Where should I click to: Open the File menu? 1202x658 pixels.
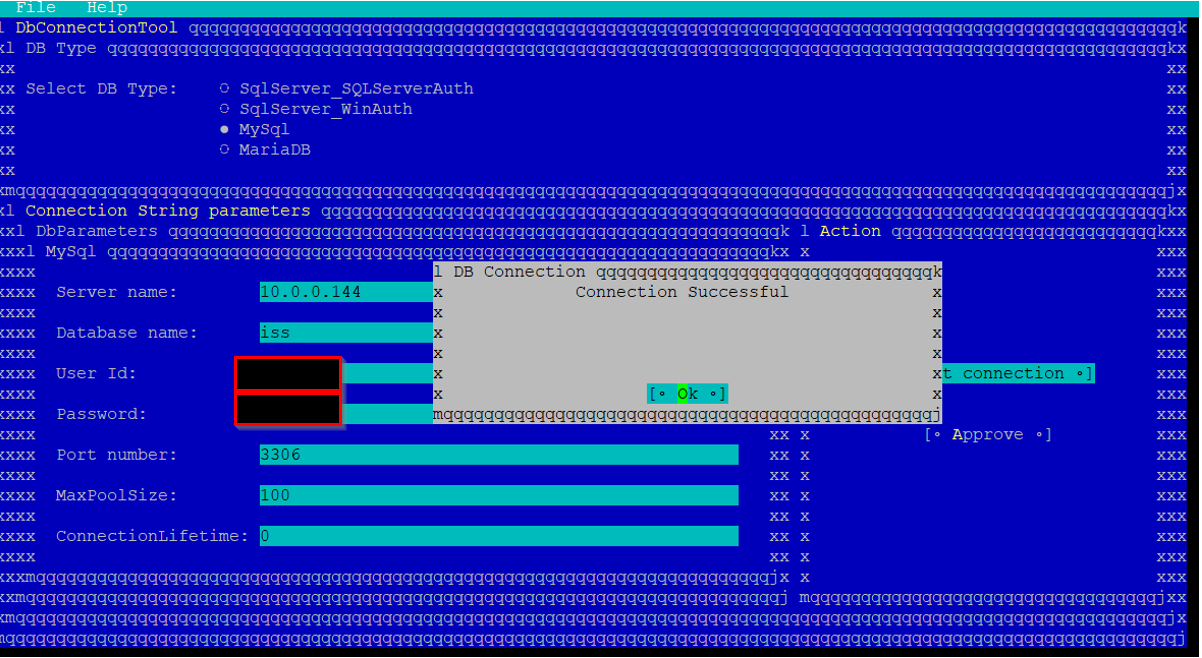click(x=35, y=8)
